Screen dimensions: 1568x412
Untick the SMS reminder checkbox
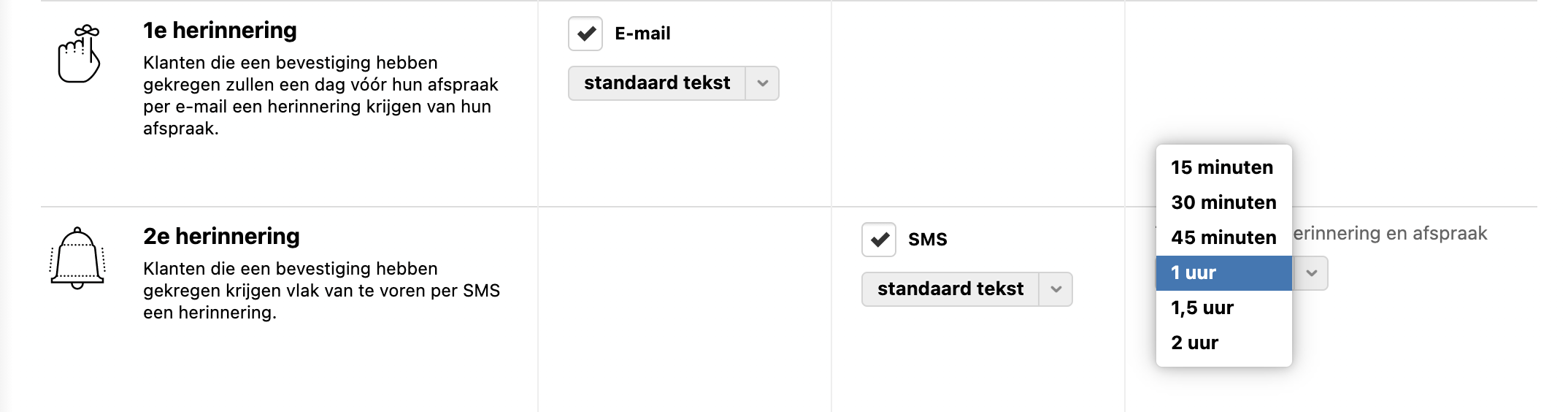[879, 240]
